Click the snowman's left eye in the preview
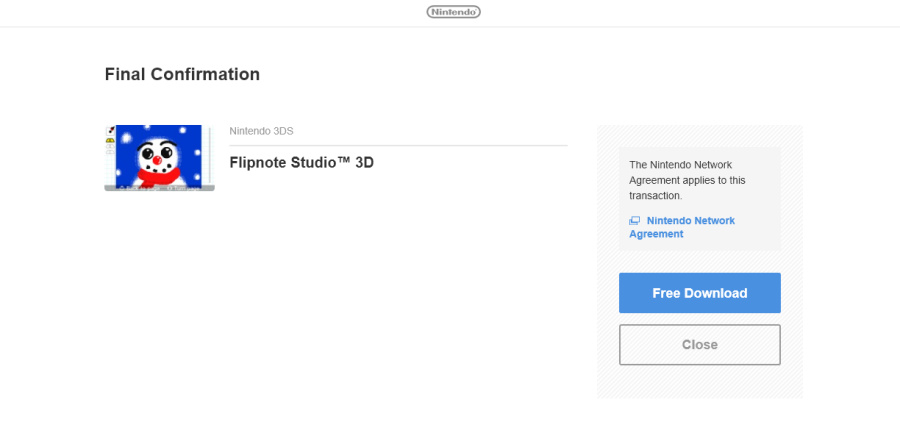Viewport: 900px width, 433px height. pyautogui.click(x=148, y=153)
